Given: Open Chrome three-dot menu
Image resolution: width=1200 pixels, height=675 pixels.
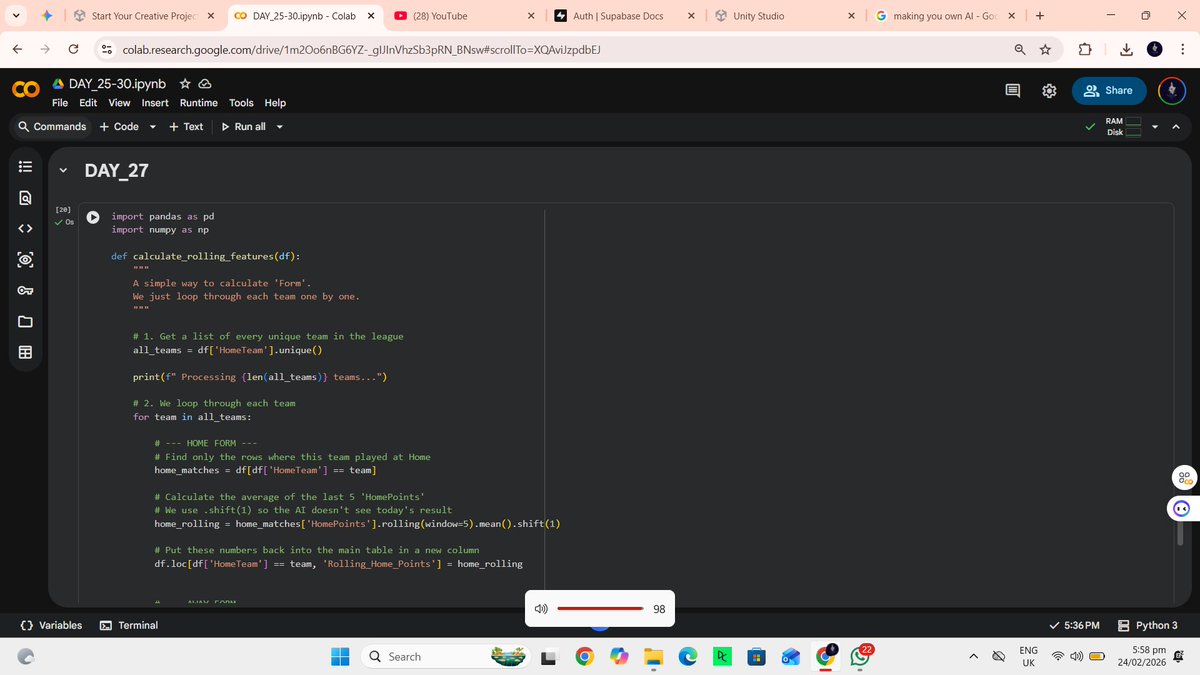Looking at the screenshot, I should [1181, 49].
